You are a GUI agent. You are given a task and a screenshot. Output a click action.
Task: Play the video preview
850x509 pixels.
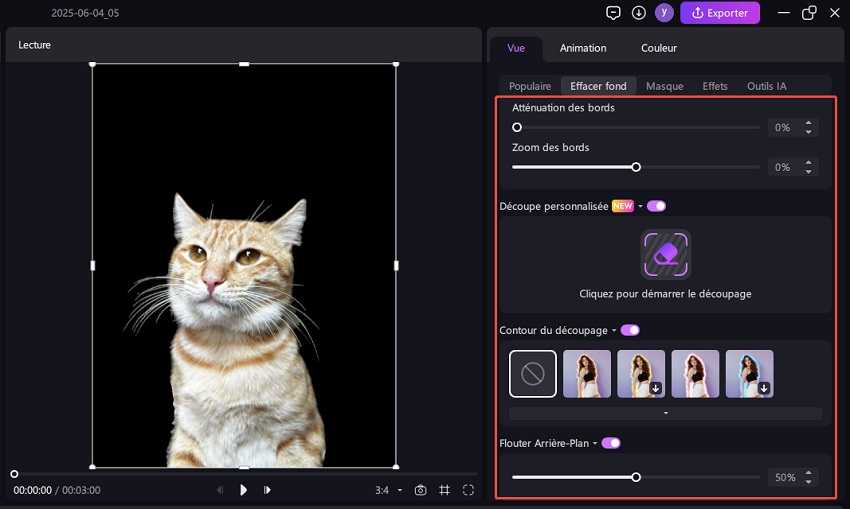[243, 490]
